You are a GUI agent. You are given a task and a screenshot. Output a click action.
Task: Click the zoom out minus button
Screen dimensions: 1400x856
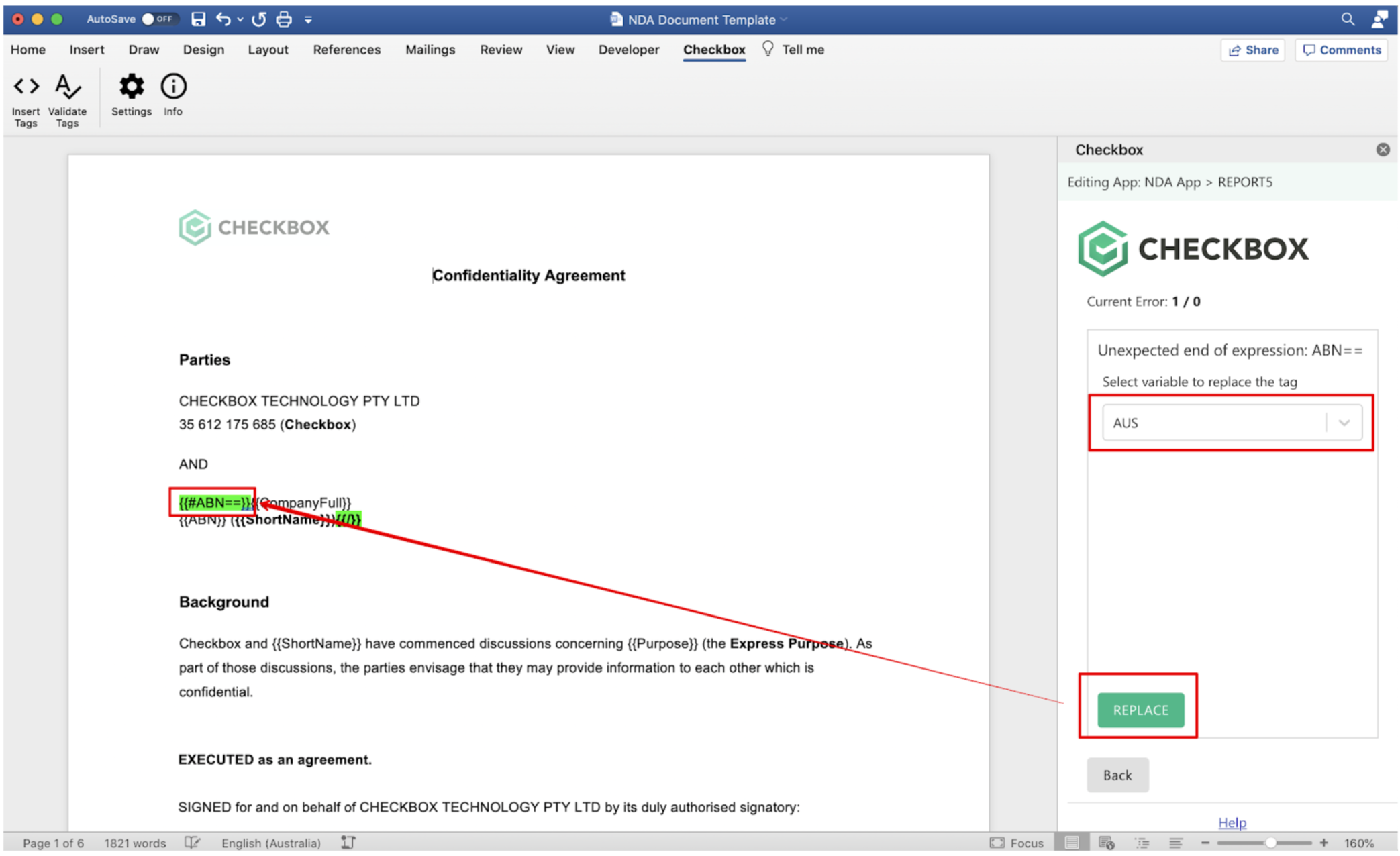click(1205, 843)
